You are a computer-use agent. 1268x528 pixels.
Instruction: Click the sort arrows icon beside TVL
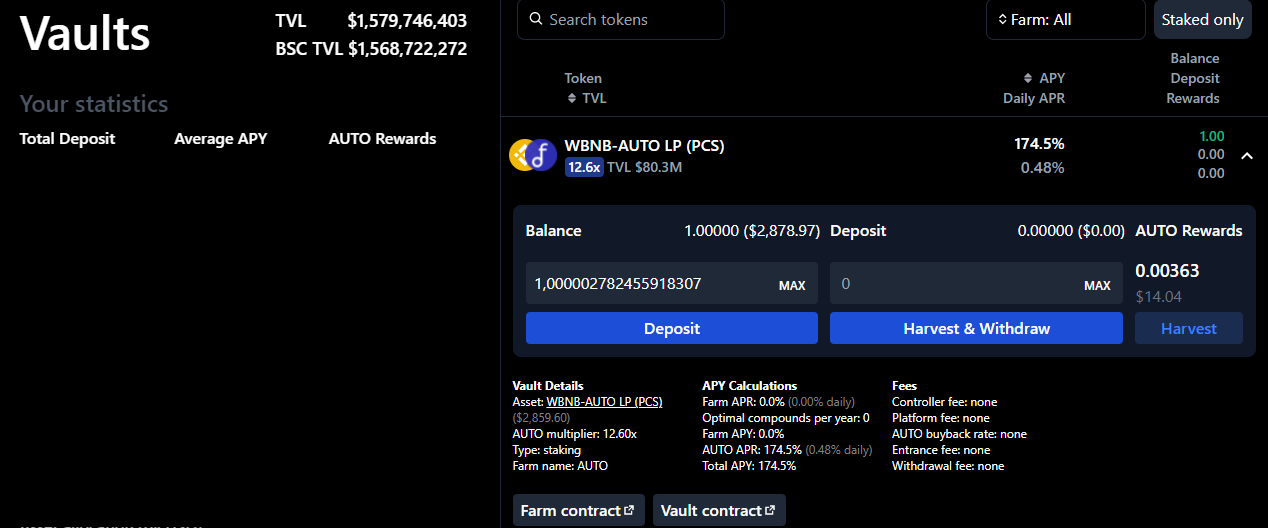pyautogui.click(x=572, y=98)
